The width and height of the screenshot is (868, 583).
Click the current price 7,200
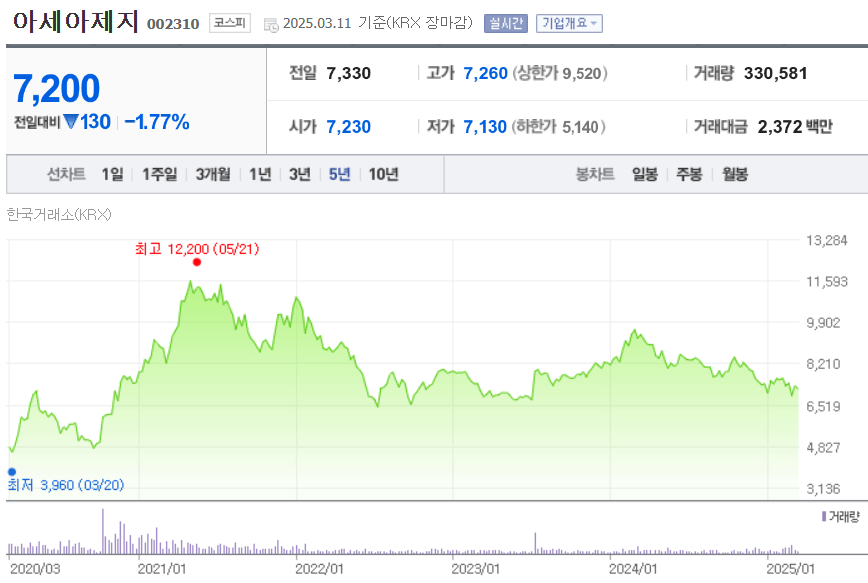pos(56,89)
